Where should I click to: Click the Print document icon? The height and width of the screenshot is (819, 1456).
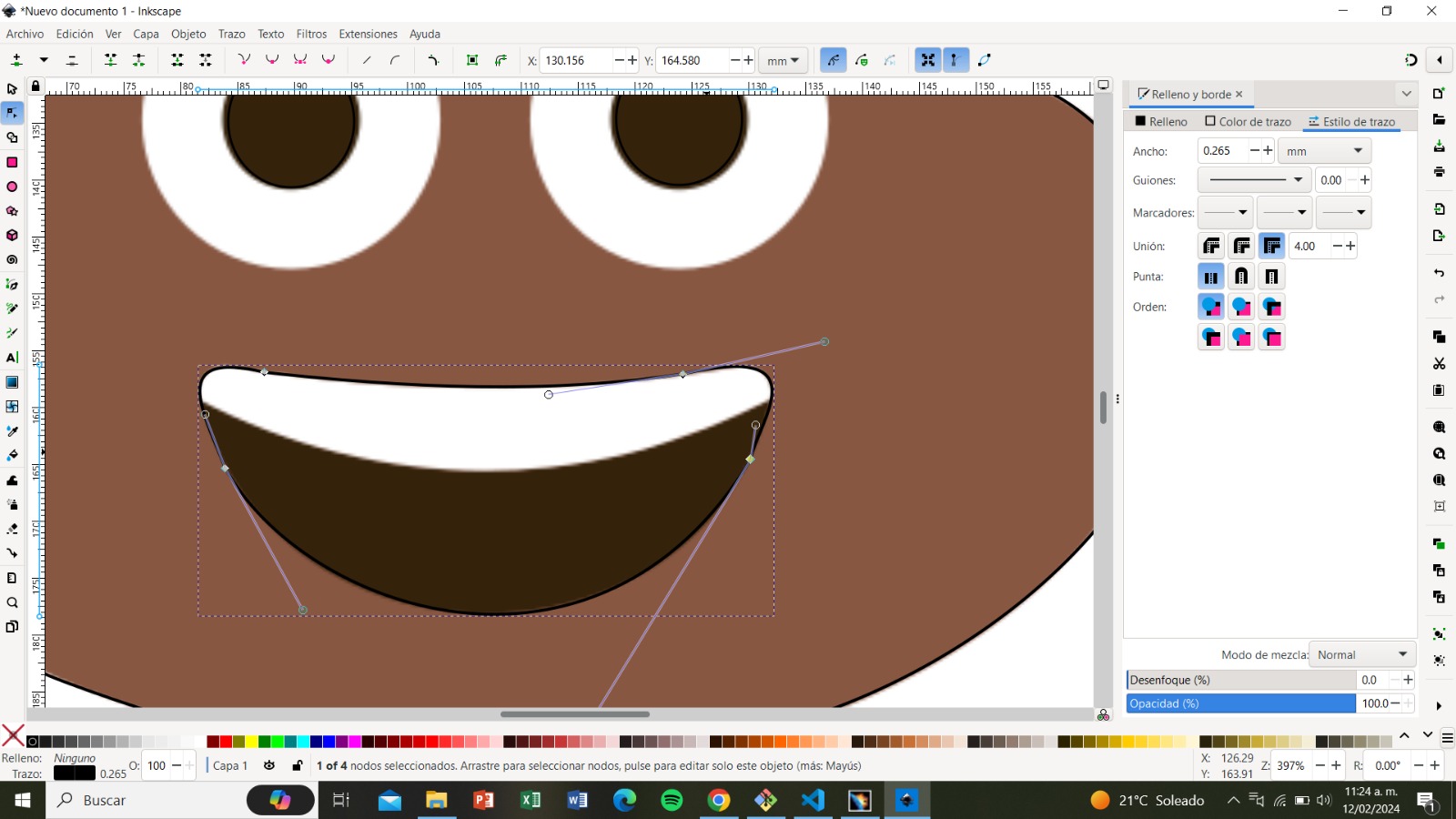point(1439,172)
